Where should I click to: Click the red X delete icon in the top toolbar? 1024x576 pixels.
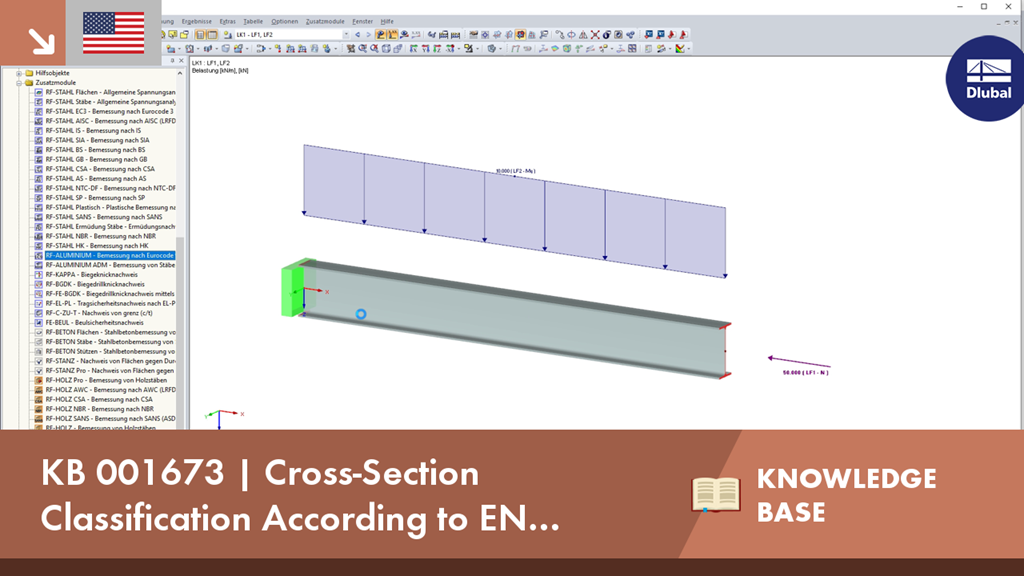(595, 35)
